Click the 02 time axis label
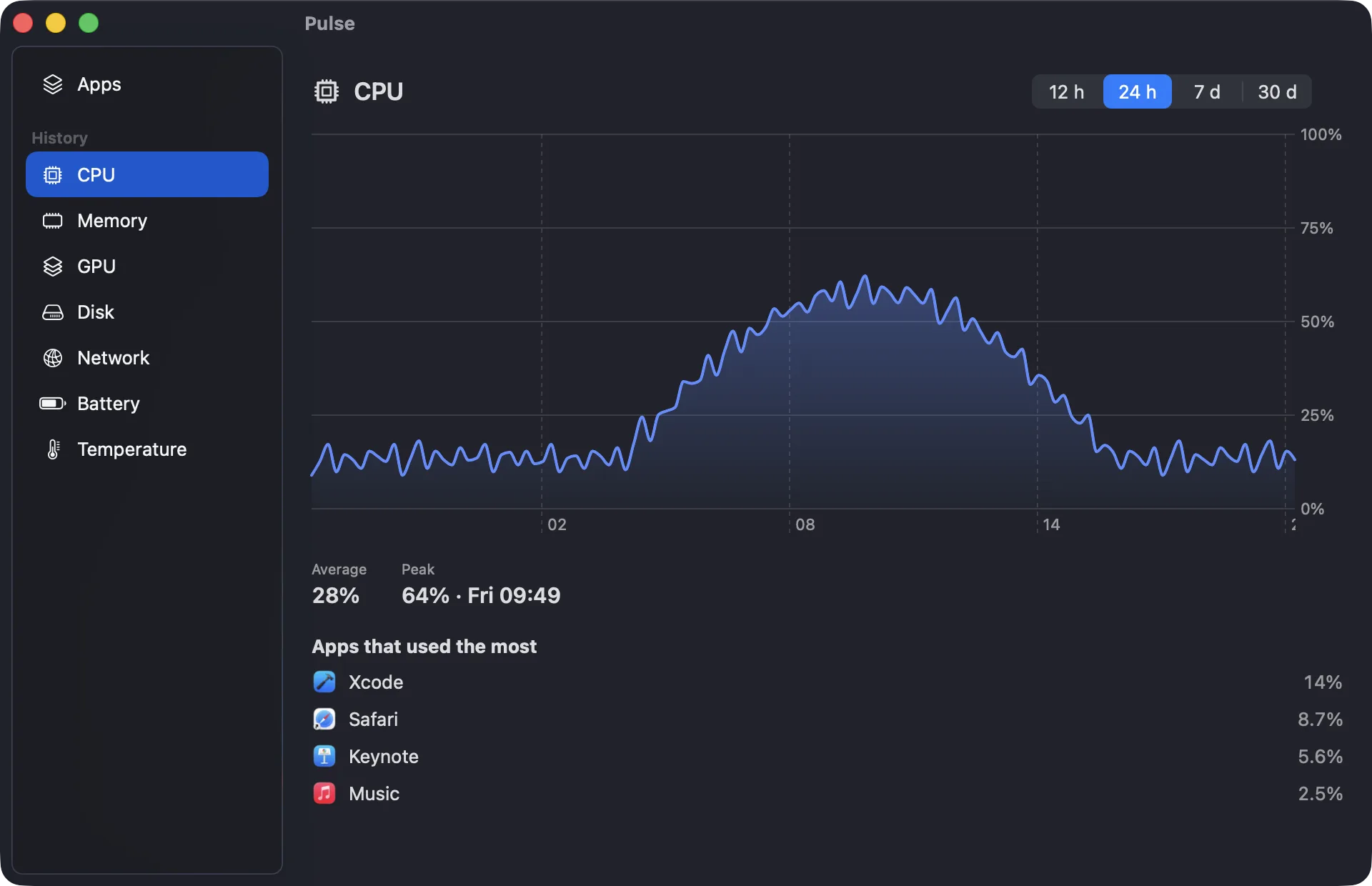 (557, 524)
